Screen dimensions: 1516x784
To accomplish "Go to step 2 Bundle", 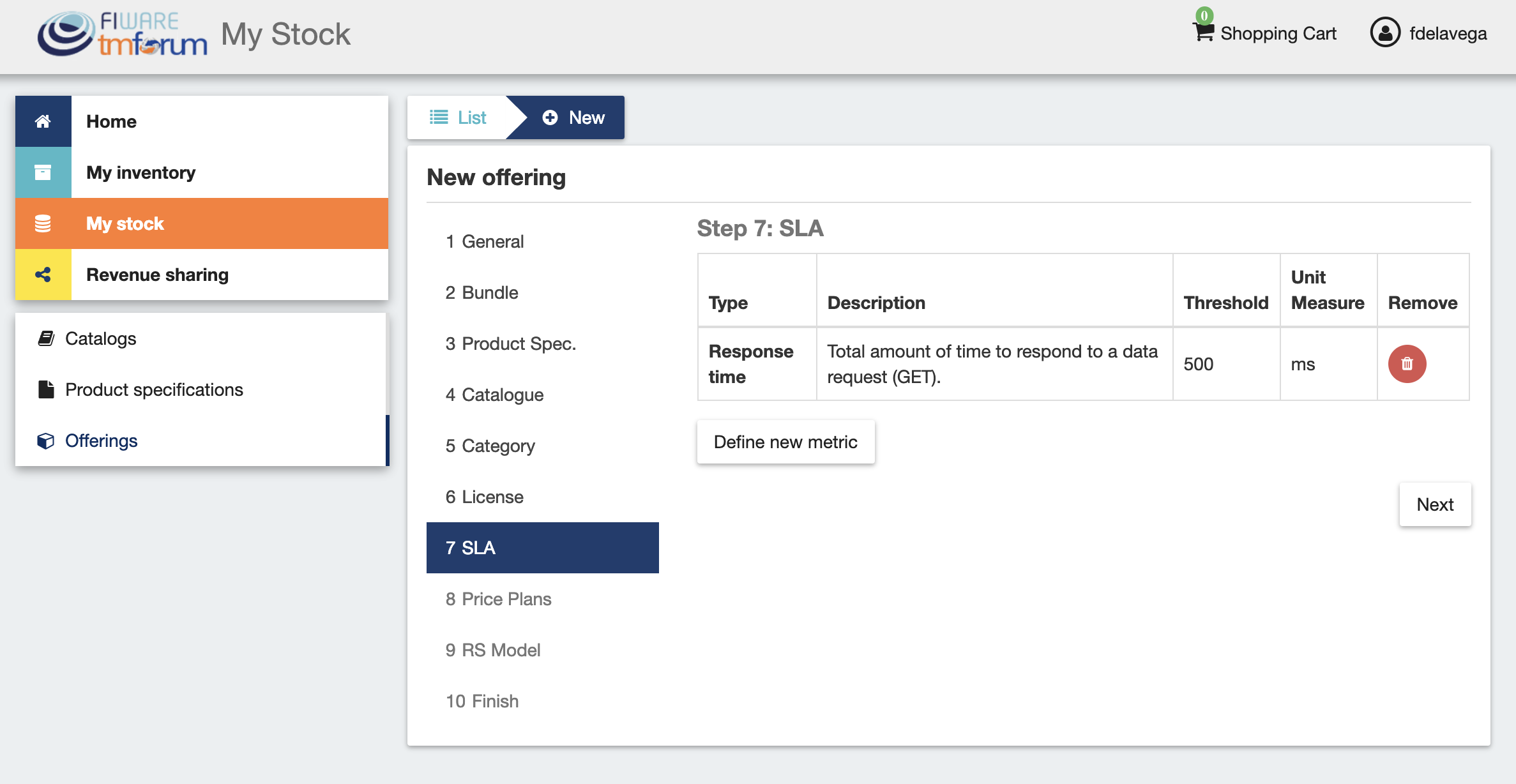I will pos(543,292).
